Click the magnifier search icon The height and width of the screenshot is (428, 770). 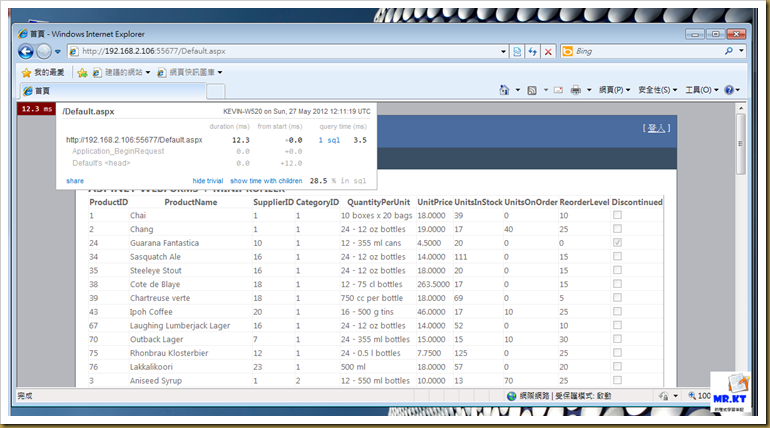click(x=729, y=51)
